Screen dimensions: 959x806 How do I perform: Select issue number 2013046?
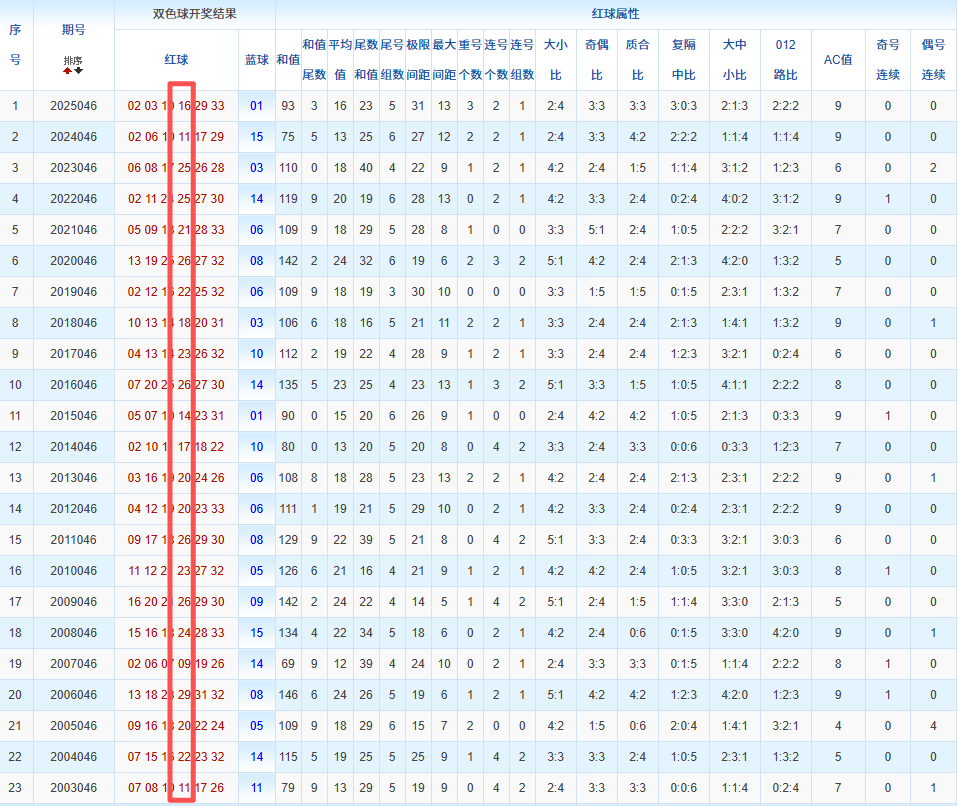click(73, 478)
